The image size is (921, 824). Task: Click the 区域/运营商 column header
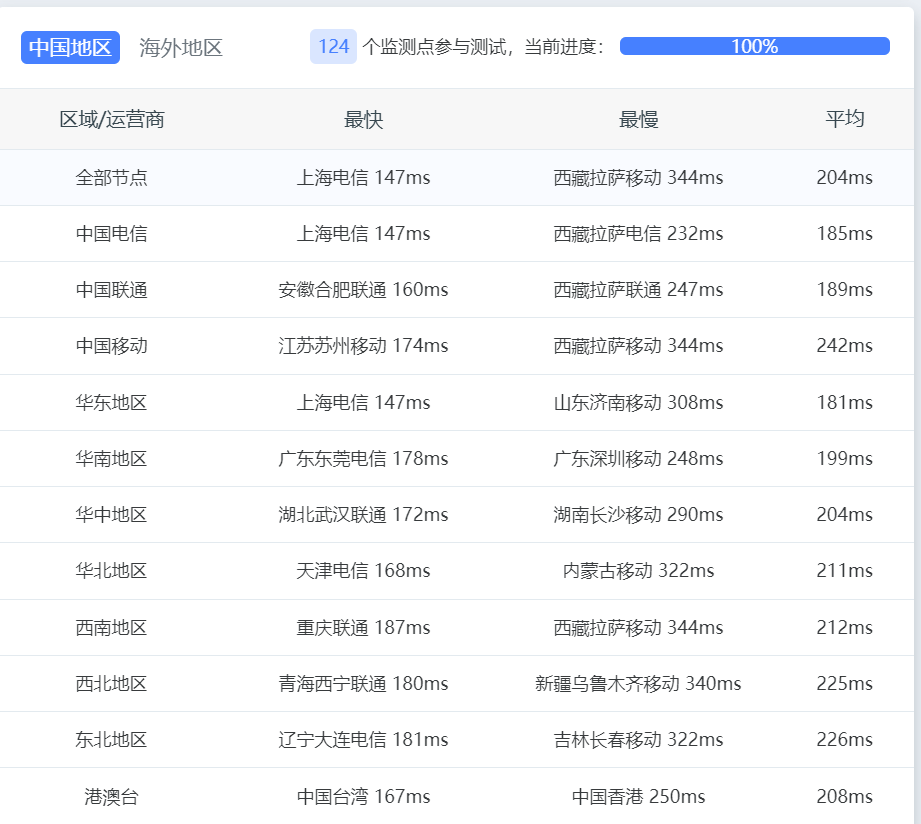(112, 120)
